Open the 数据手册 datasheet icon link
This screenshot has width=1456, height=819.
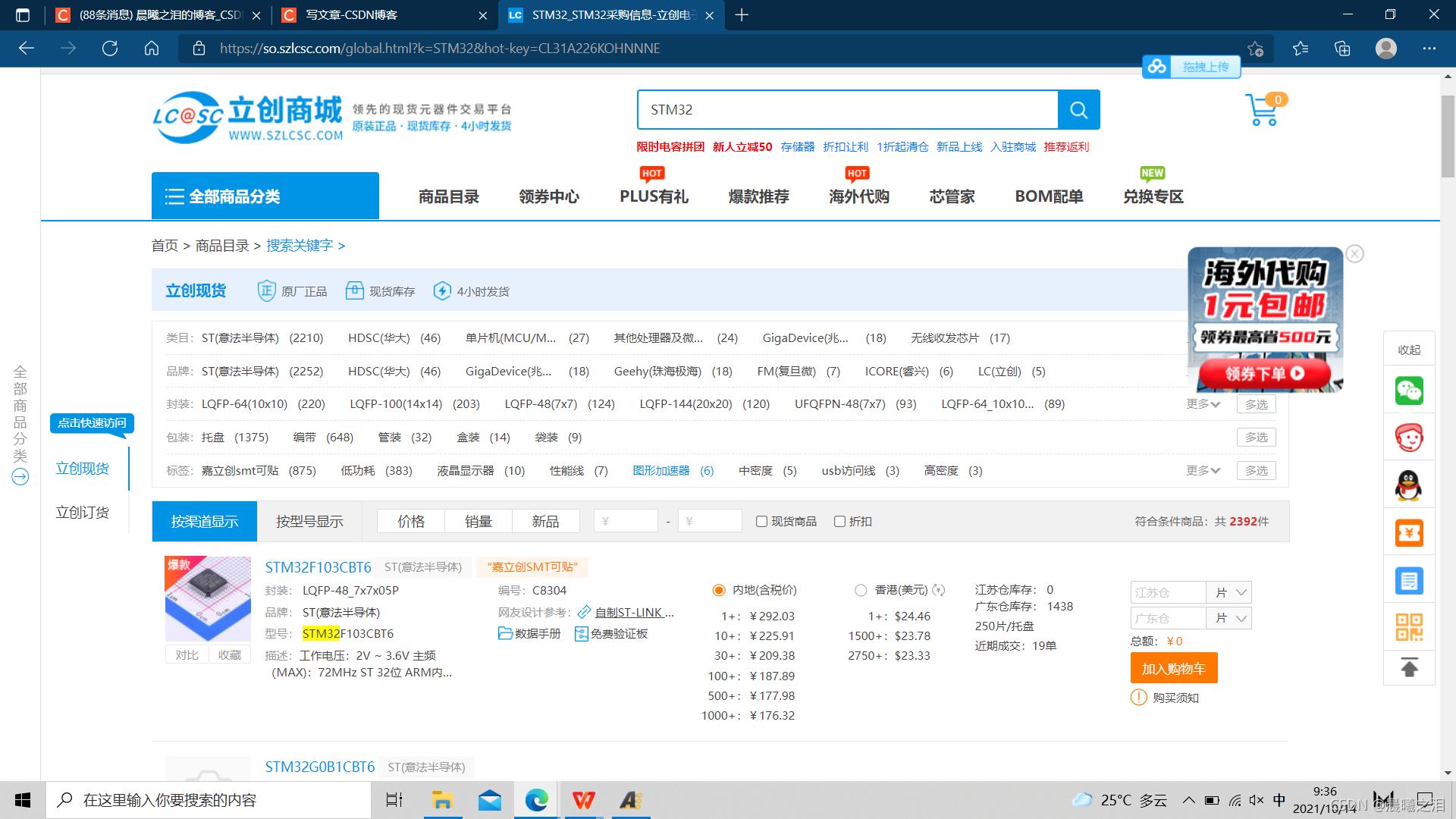tap(505, 634)
